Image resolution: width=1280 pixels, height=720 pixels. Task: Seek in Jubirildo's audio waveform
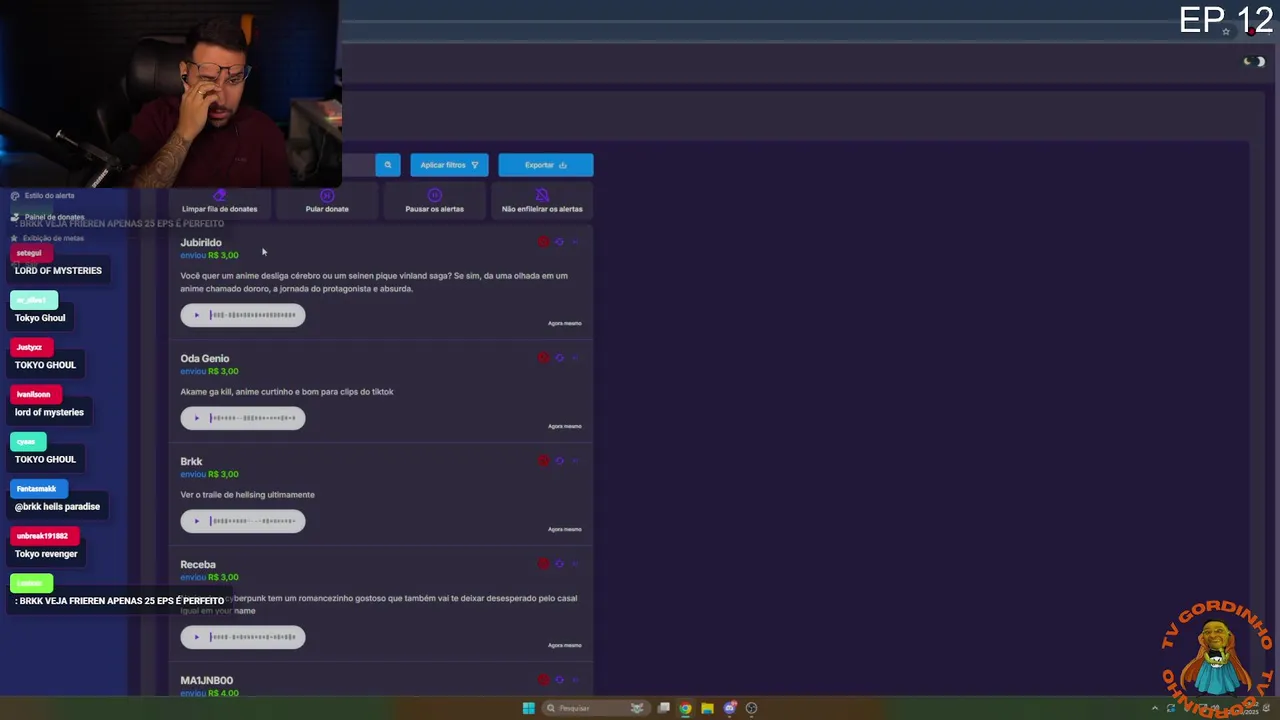[x=253, y=315]
